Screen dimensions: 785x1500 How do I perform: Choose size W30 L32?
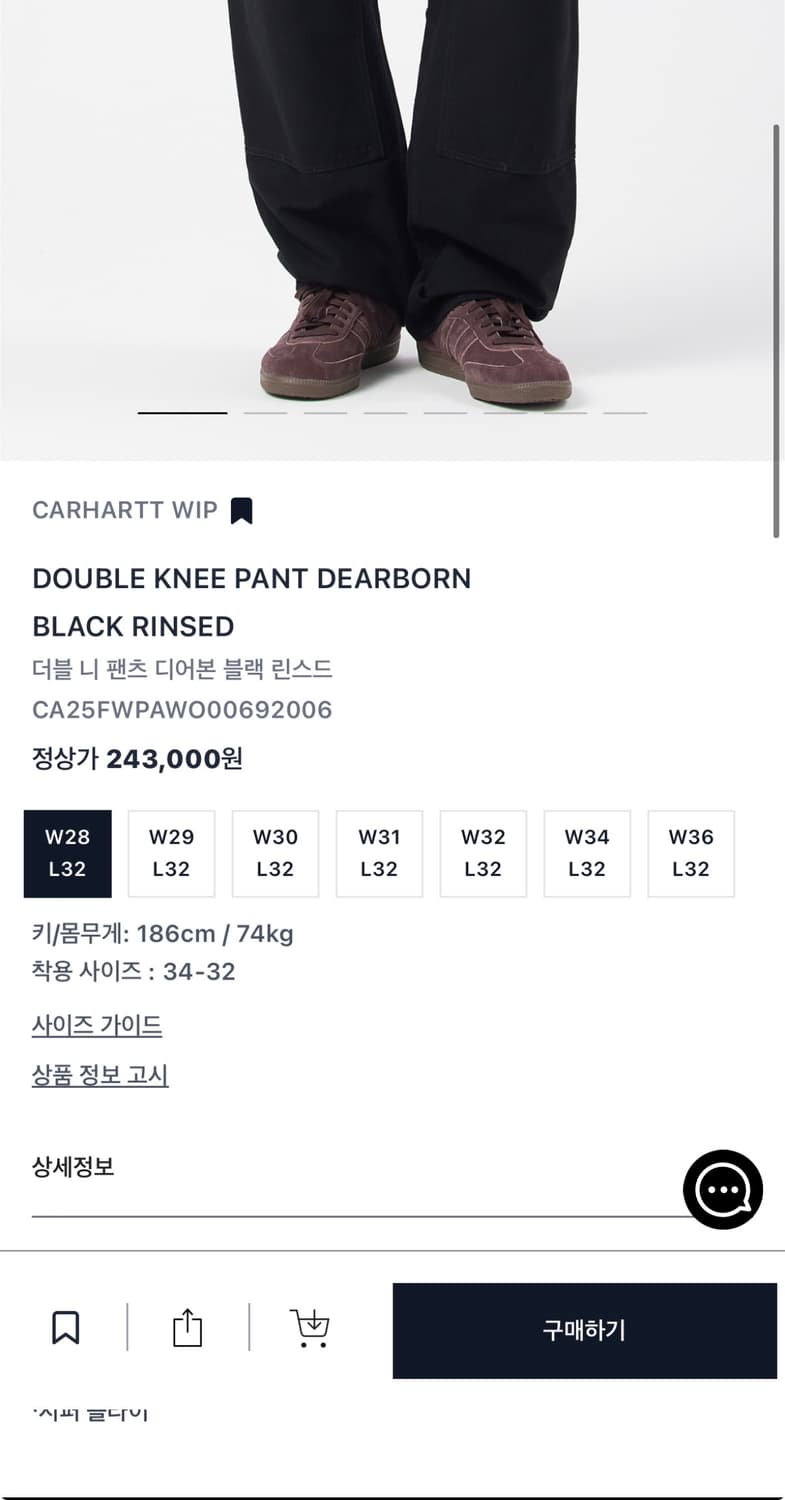tap(275, 853)
